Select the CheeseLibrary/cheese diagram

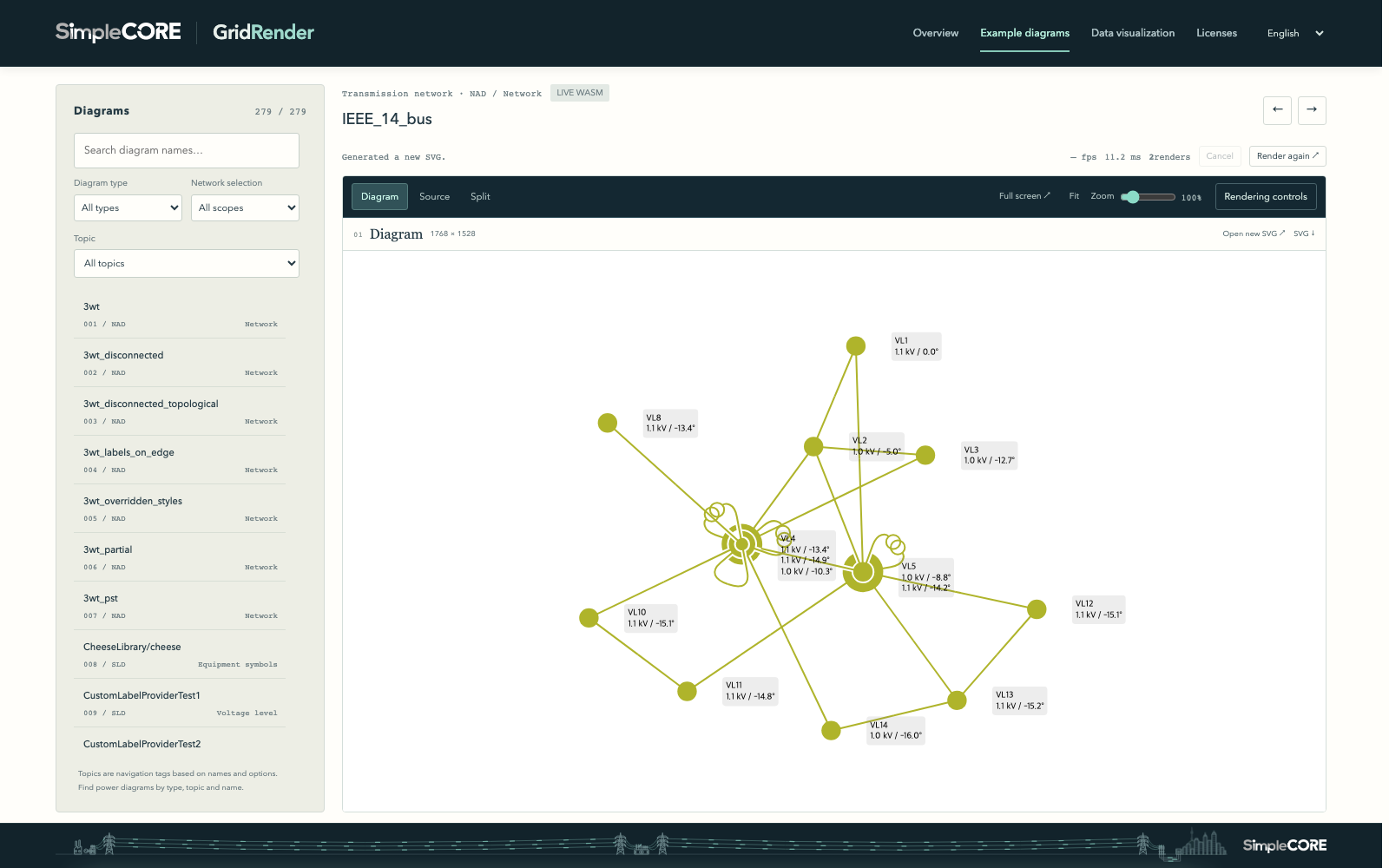point(181,654)
